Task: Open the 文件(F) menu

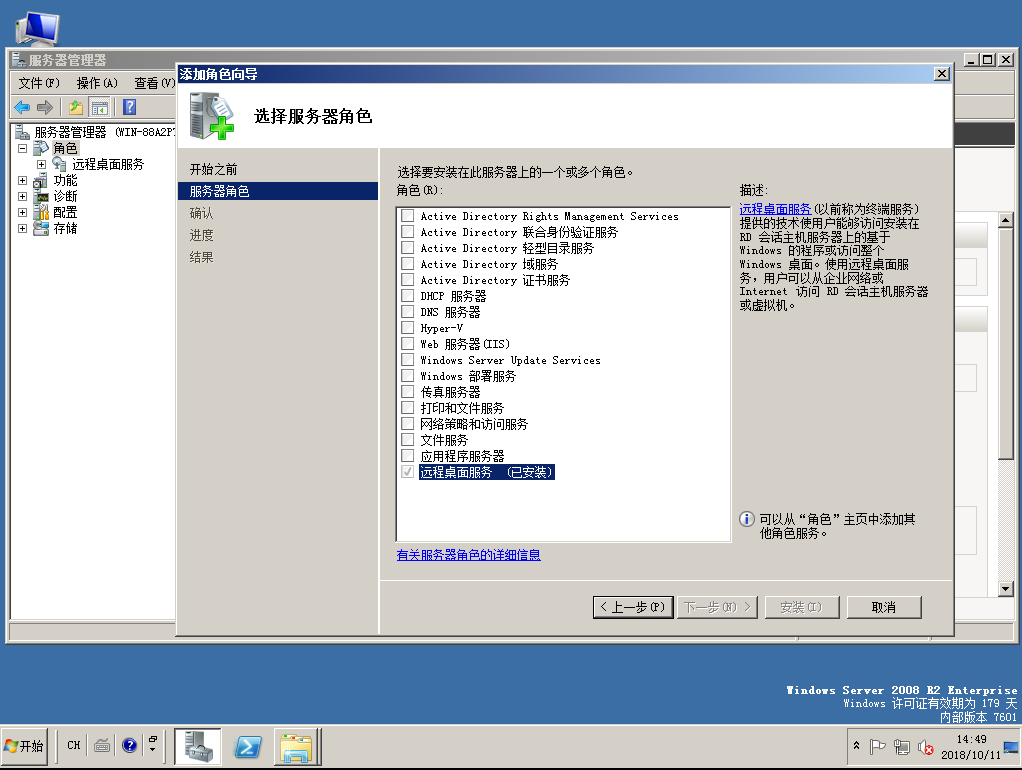Action: coord(39,83)
